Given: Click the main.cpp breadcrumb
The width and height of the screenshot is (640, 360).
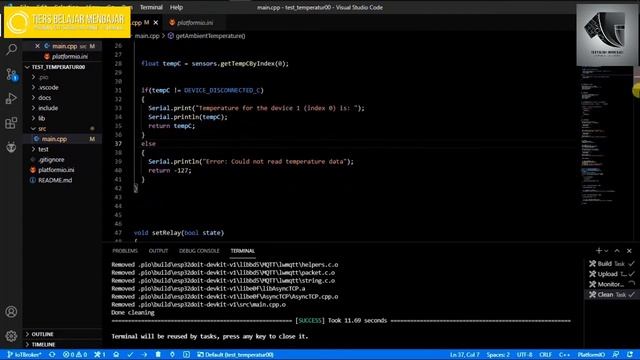Looking at the screenshot, I should click(147, 36).
